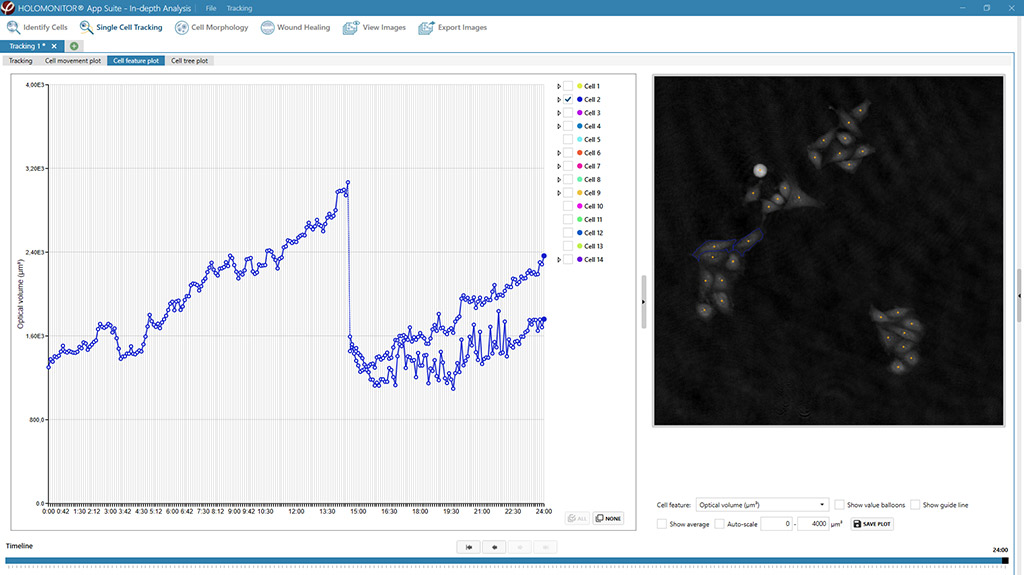1024x575 pixels.
Task: Step forward one frame in the timeline
Action: pos(520,547)
